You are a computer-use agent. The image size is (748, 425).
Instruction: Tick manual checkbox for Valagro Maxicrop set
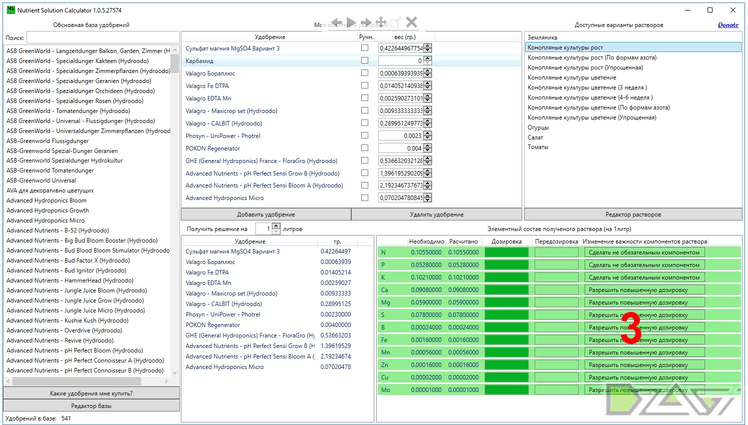pyautogui.click(x=364, y=110)
